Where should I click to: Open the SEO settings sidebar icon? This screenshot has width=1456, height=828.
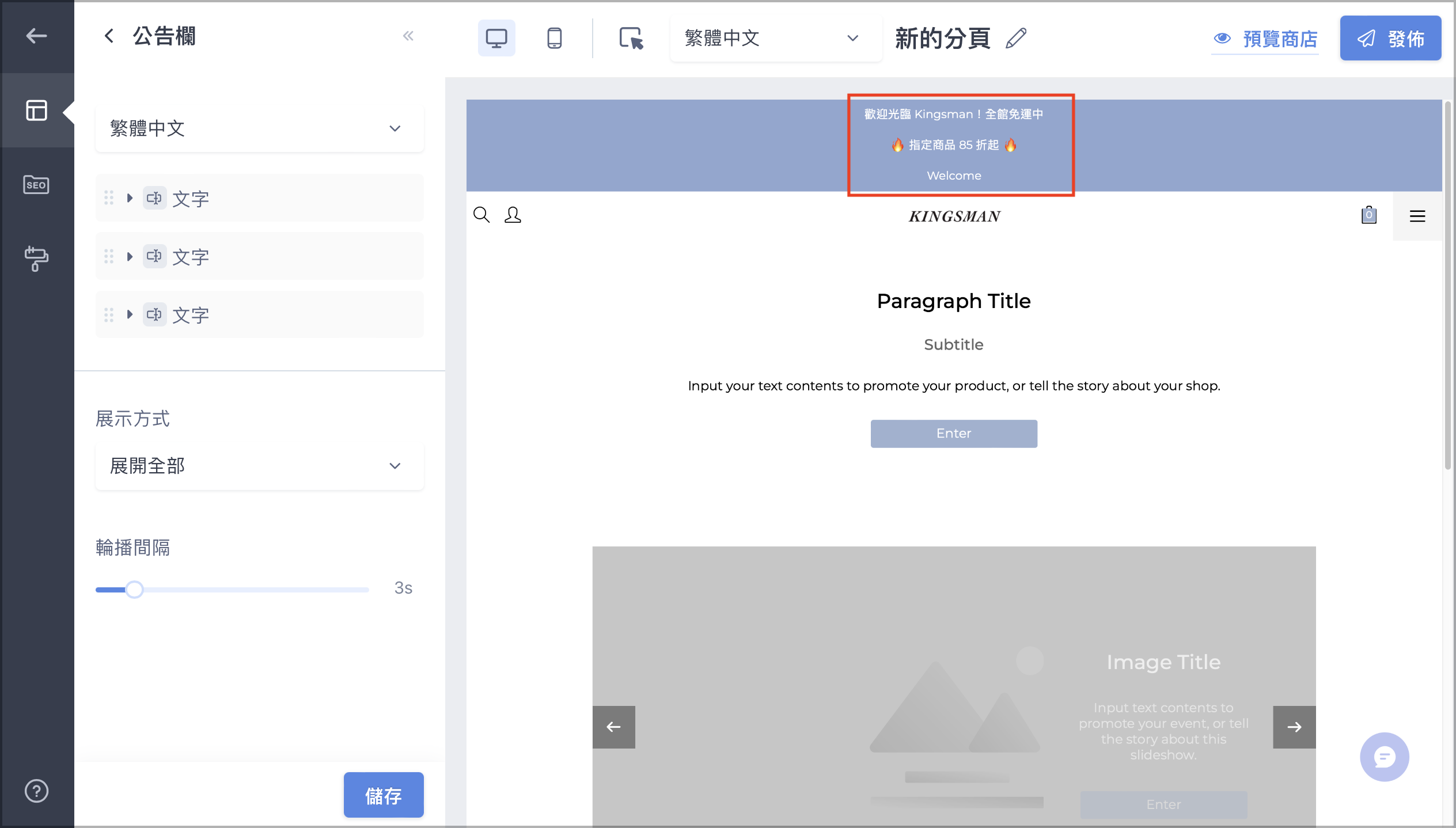[36, 185]
